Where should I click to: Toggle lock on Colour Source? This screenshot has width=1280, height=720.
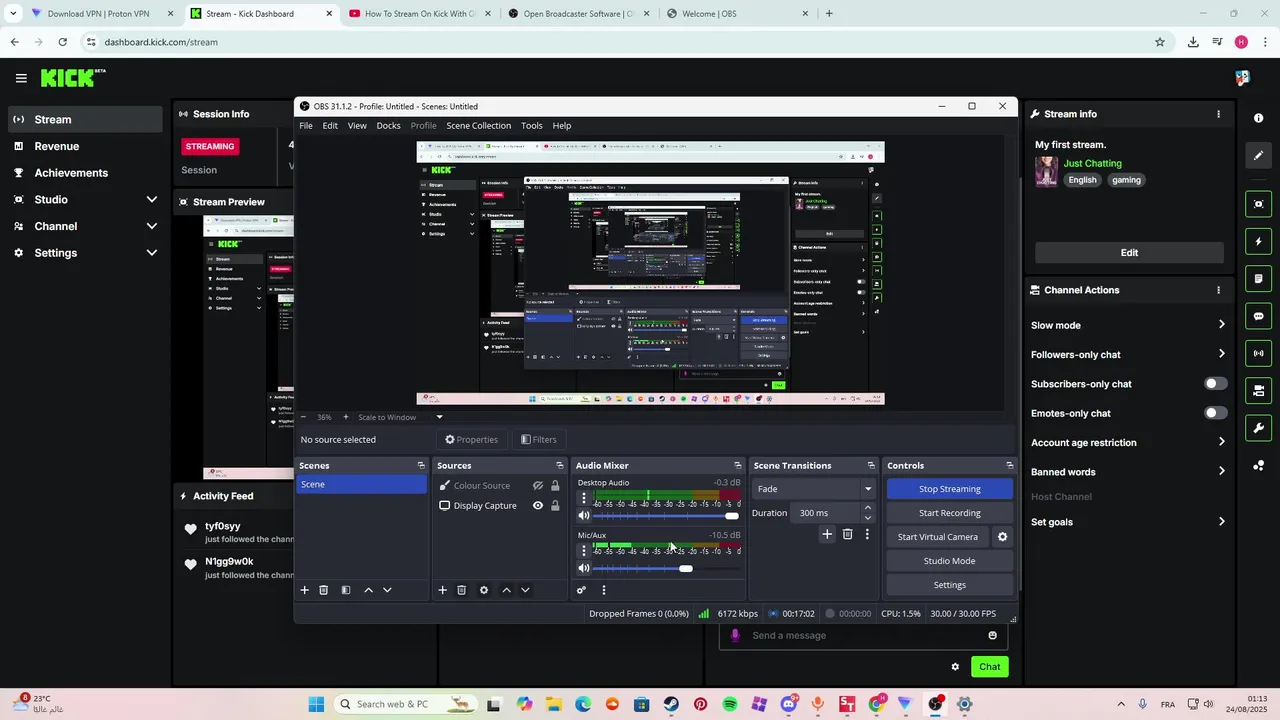pyautogui.click(x=555, y=486)
